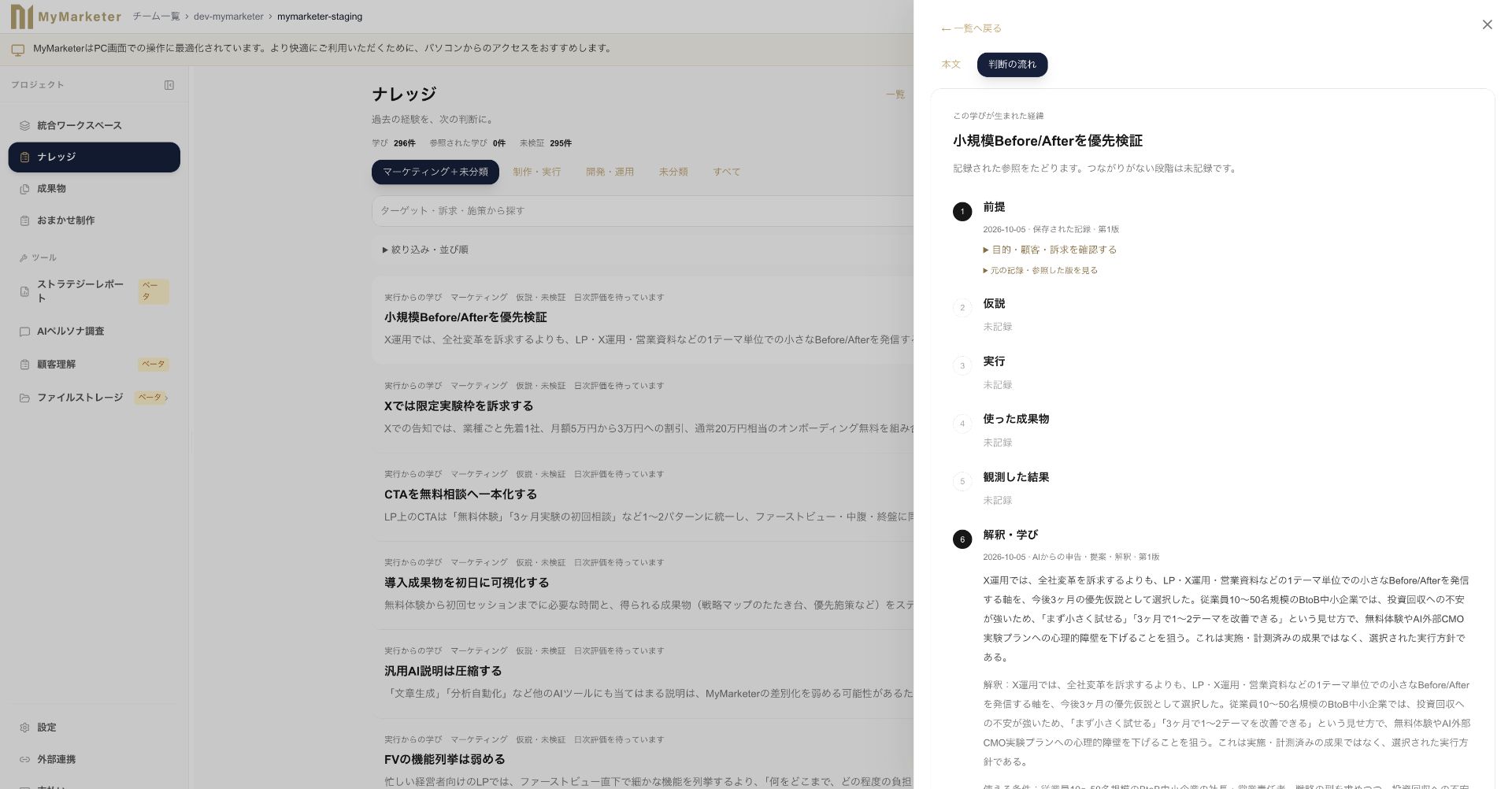Image resolution: width=1512 pixels, height=789 pixels.
Task: Click the AIペルソナ調査 chat icon
Action: (x=24, y=332)
